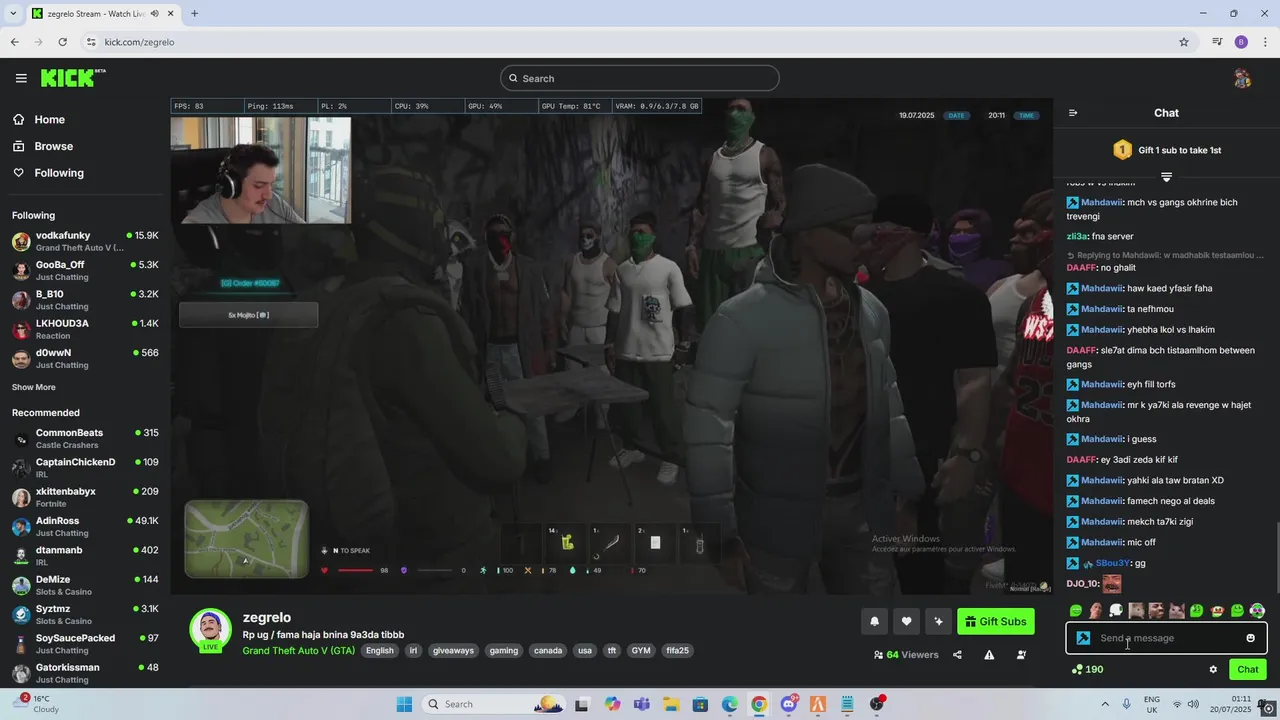Click the report warning triangle icon
Image resolution: width=1280 pixels, height=720 pixels.
(989, 655)
